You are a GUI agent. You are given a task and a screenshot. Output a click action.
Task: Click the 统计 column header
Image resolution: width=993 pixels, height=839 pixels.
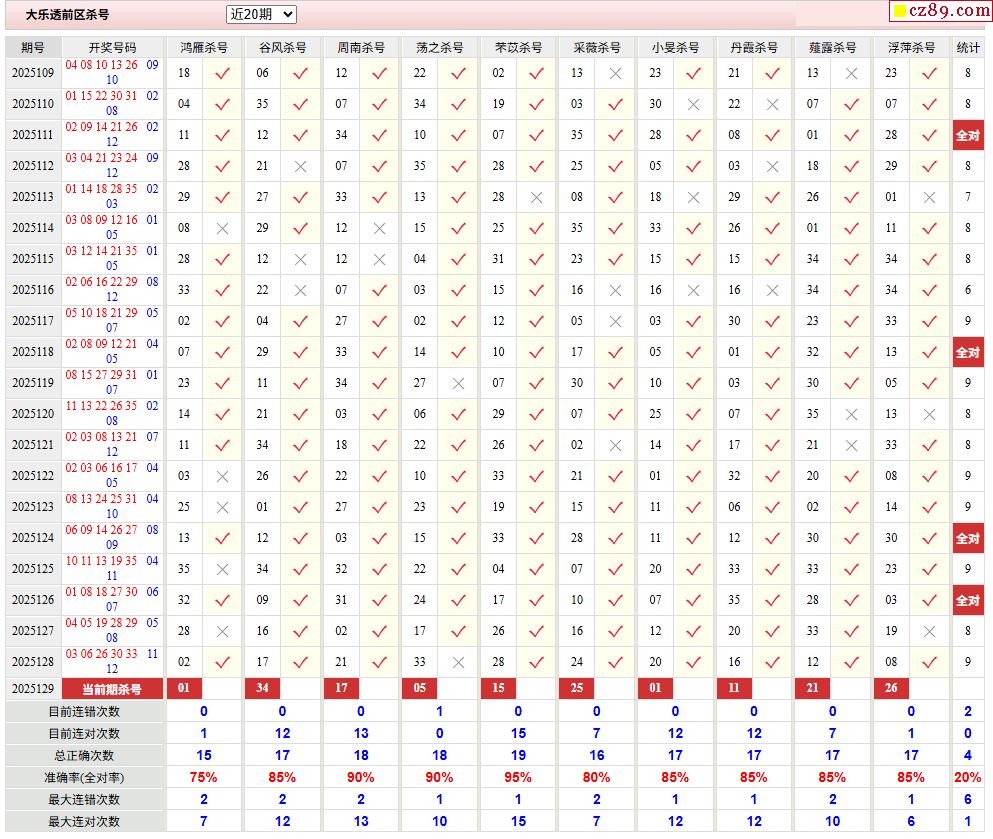tap(968, 48)
